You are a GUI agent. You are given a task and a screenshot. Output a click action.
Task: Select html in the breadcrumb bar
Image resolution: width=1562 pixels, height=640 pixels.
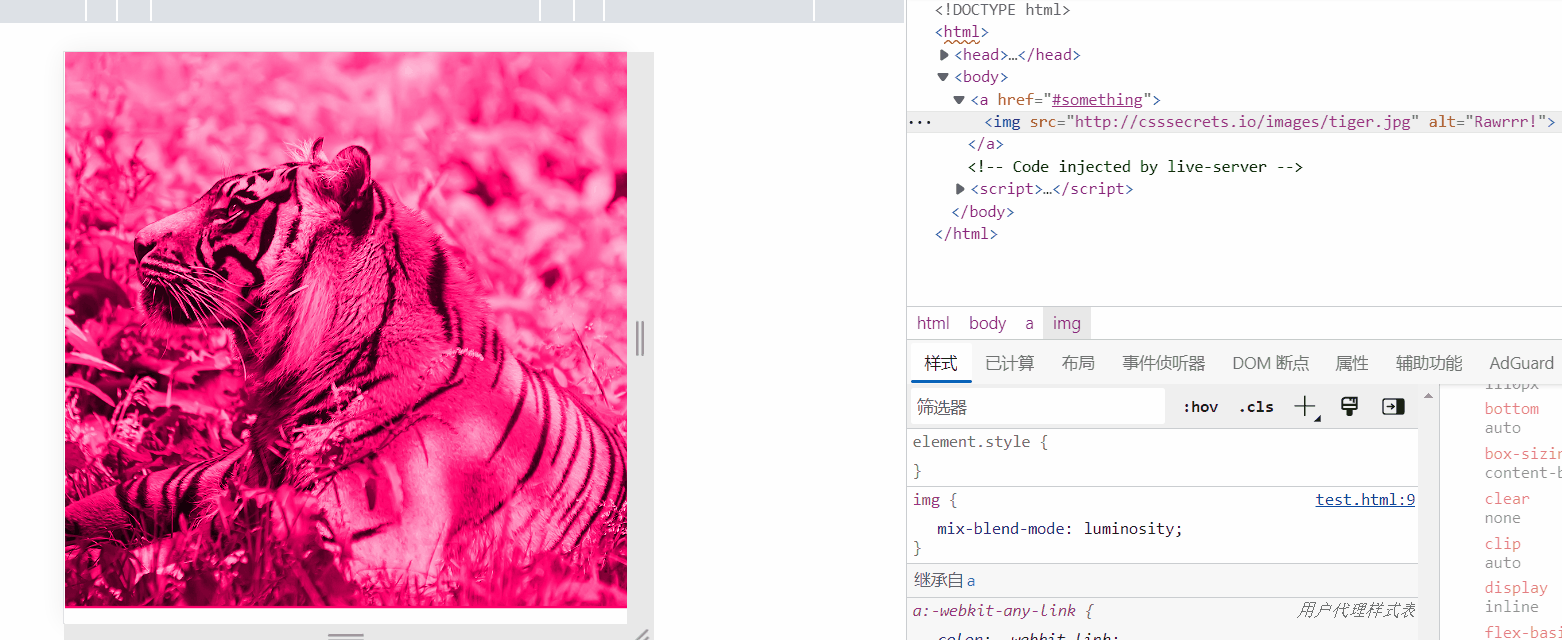coord(933,323)
